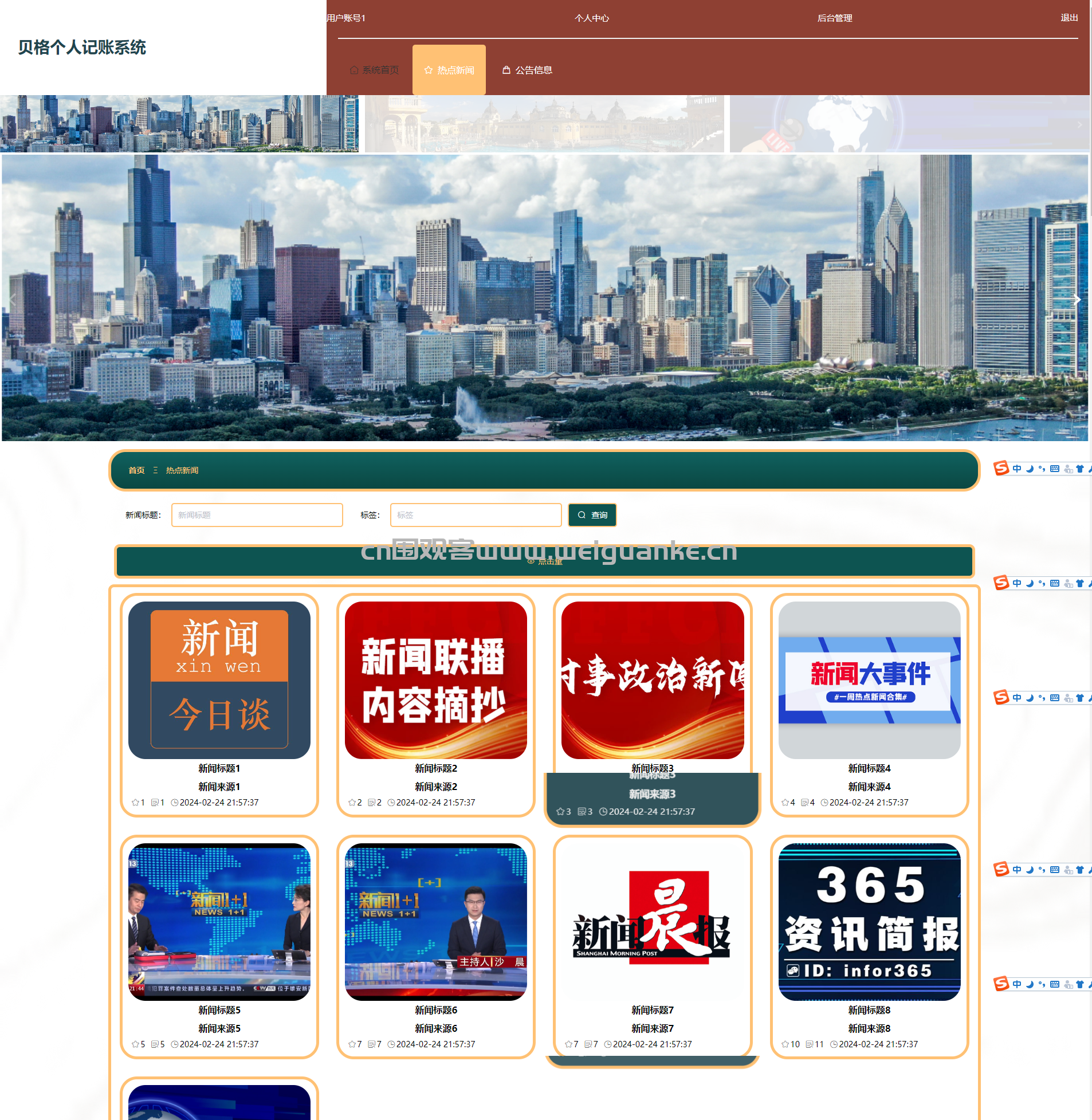Click the clock icon on 新闻标题6 card

391,1045
